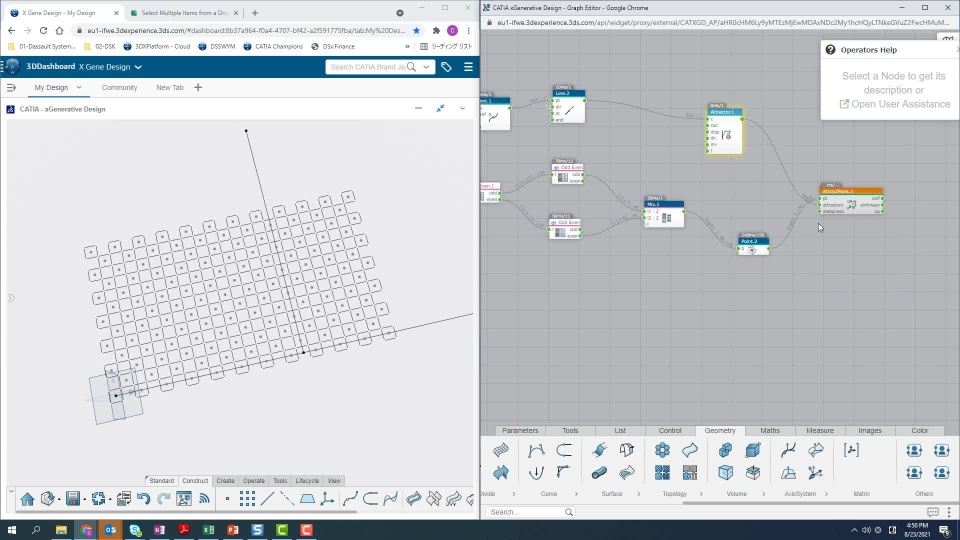
Task: Select the point grid pattern tool
Action: pos(247,499)
